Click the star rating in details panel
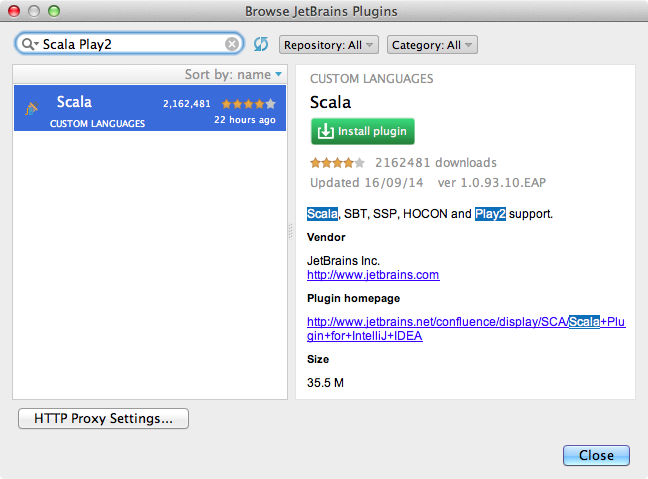 (337, 162)
